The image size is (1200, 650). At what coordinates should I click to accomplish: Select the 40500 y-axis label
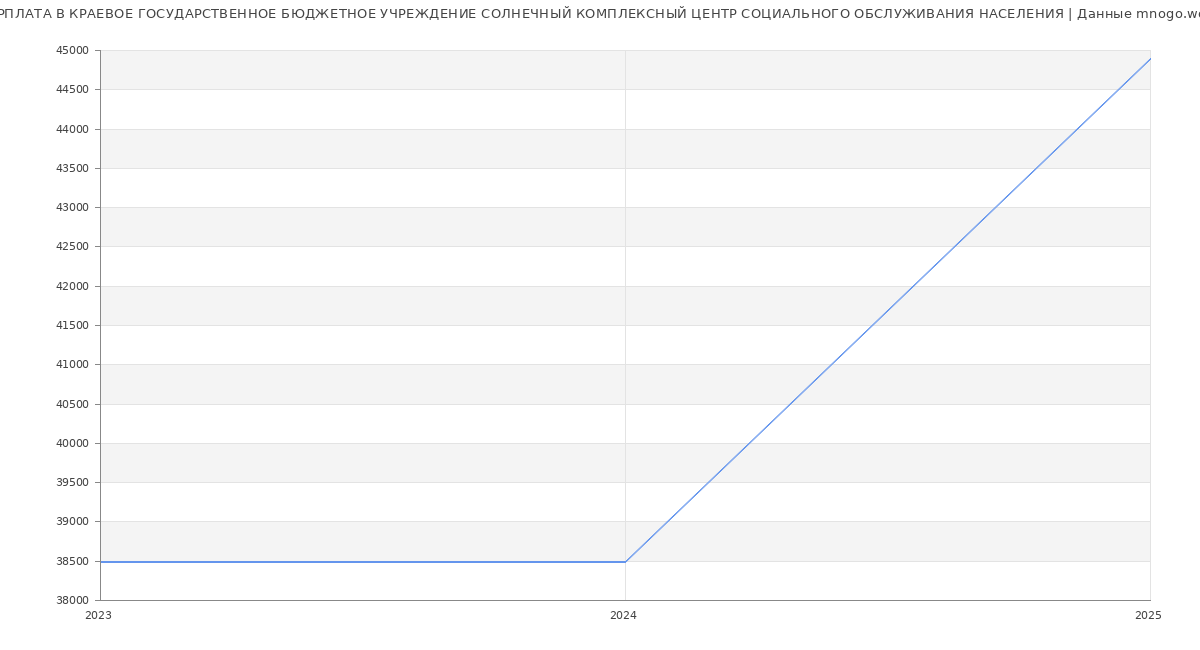tap(73, 404)
